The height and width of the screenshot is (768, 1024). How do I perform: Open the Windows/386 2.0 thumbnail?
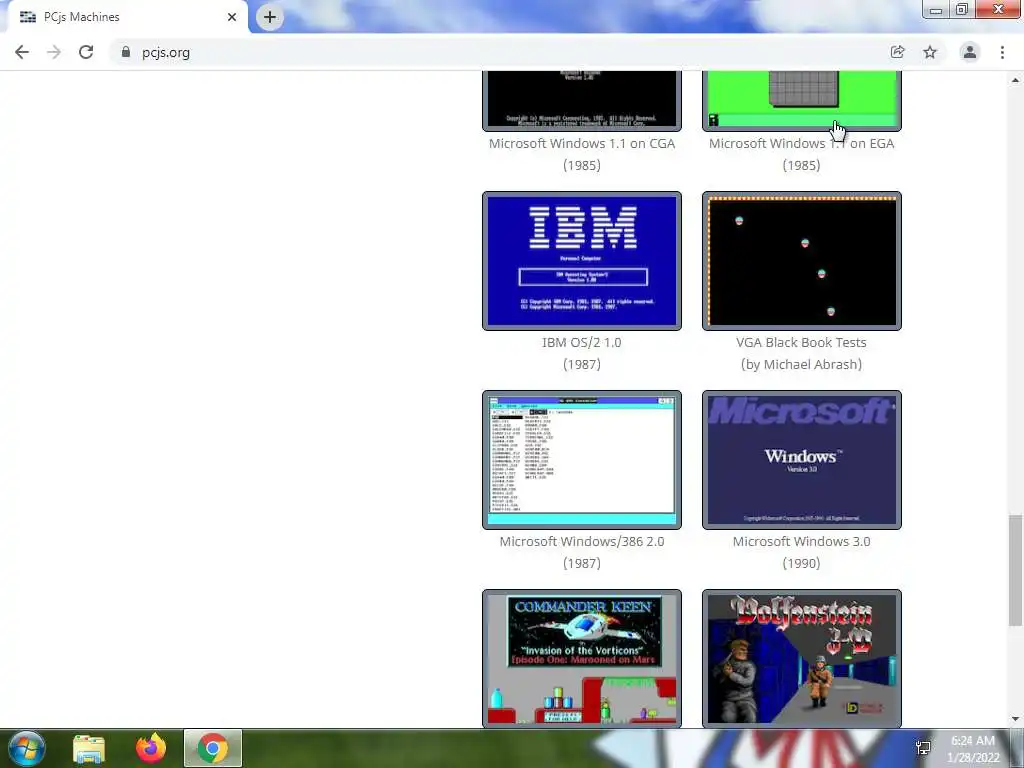[582, 460]
